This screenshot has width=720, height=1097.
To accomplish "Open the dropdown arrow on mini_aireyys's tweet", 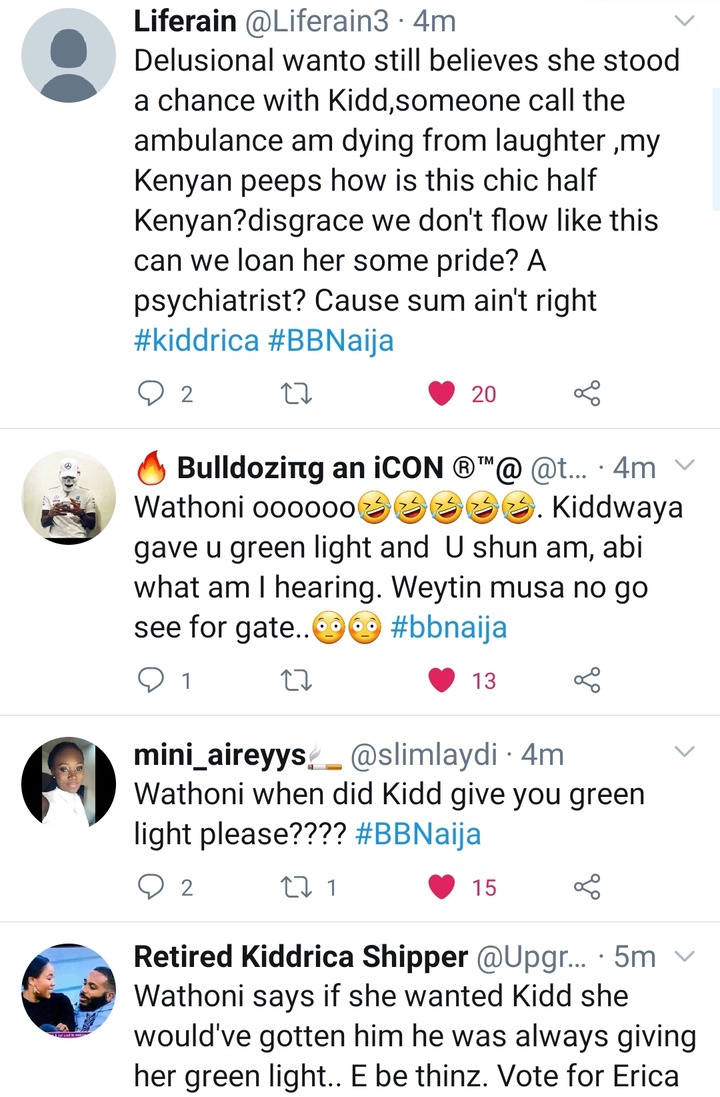I will [685, 752].
